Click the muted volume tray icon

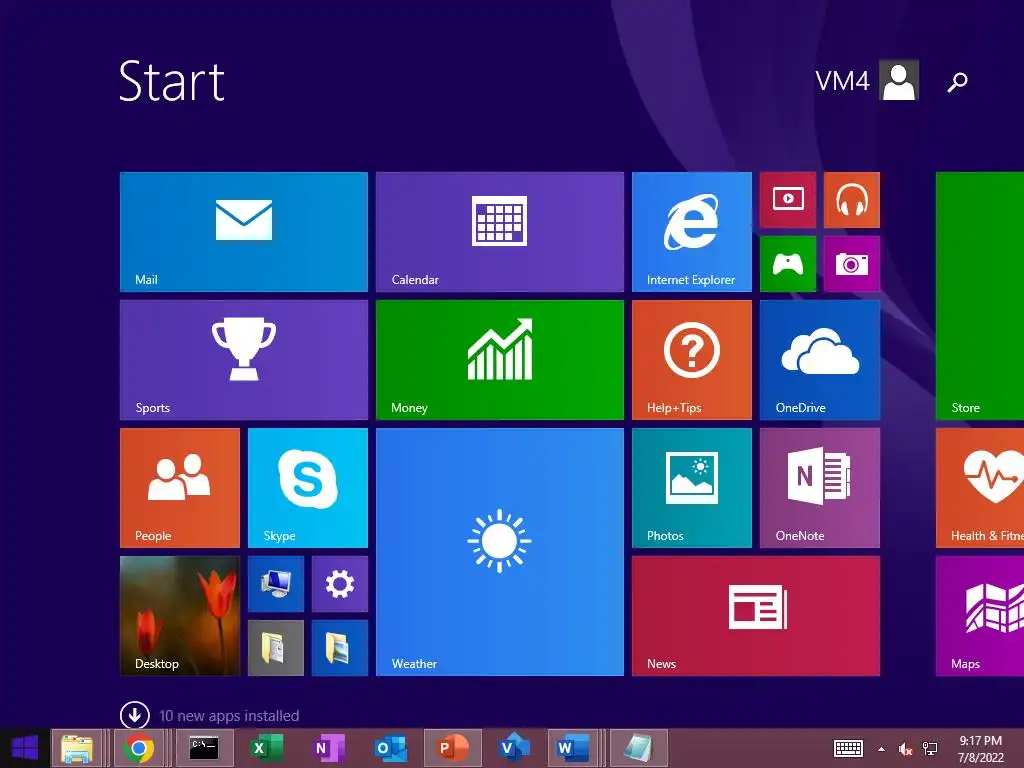[905, 749]
